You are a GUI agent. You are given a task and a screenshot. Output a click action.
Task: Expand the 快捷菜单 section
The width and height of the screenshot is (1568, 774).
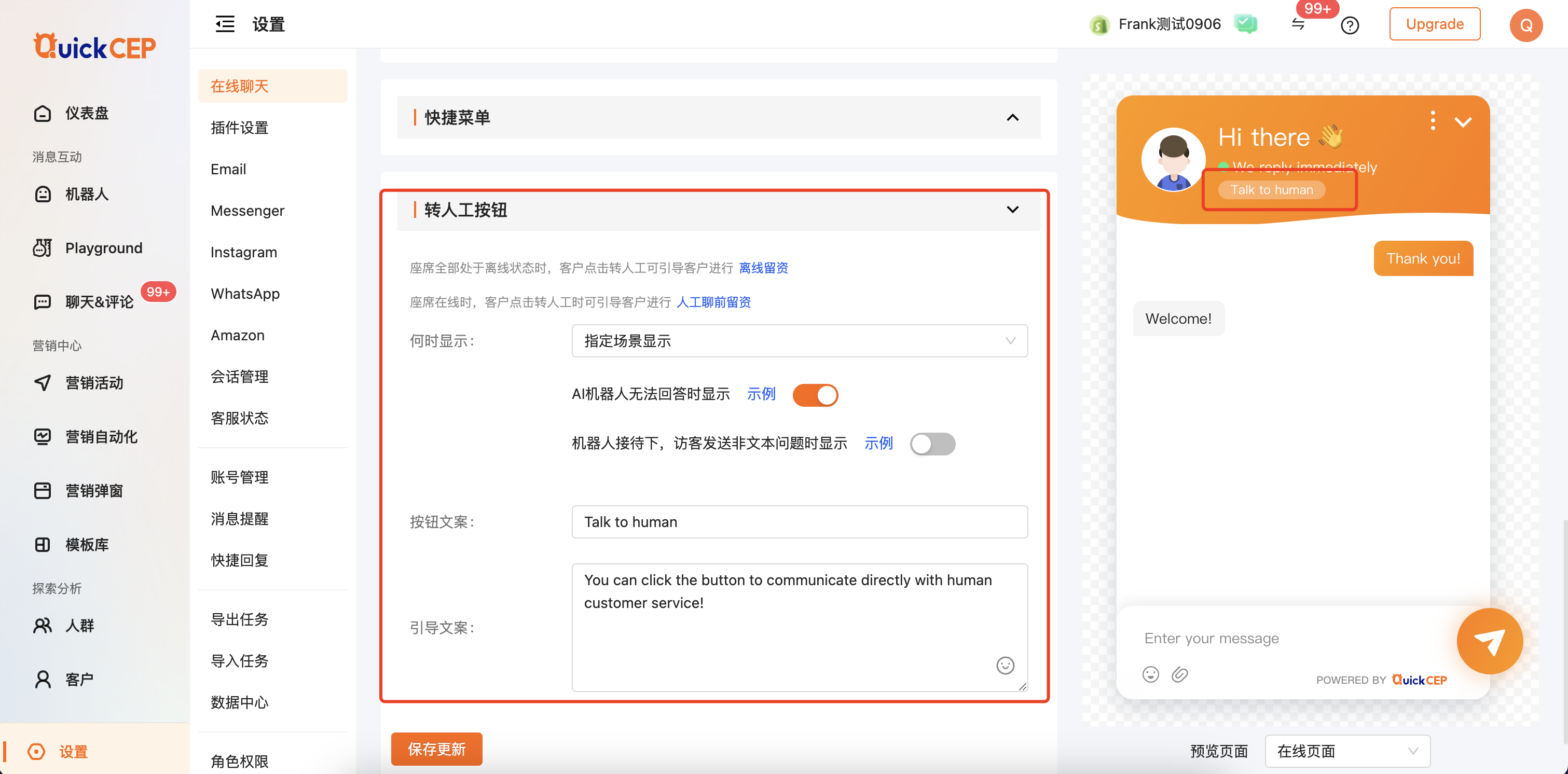pos(1012,117)
